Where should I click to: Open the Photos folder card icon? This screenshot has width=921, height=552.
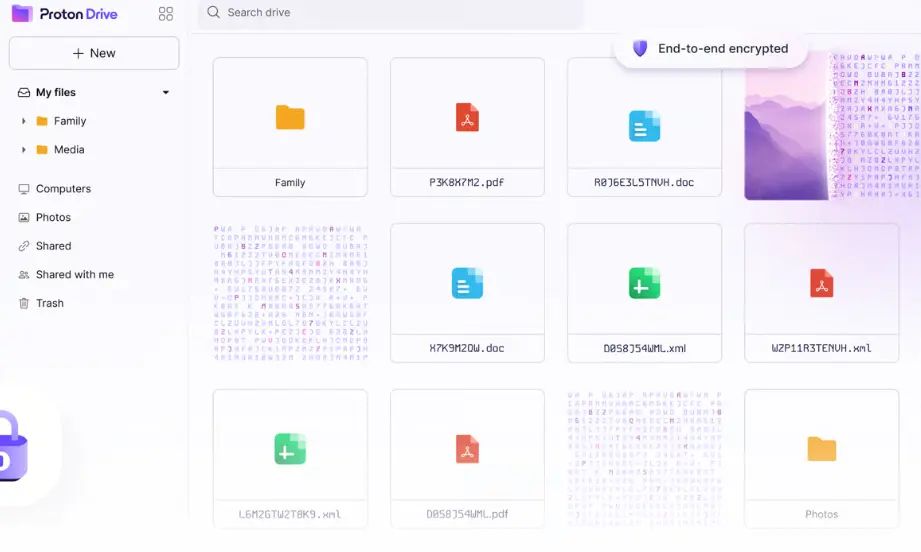tap(822, 449)
